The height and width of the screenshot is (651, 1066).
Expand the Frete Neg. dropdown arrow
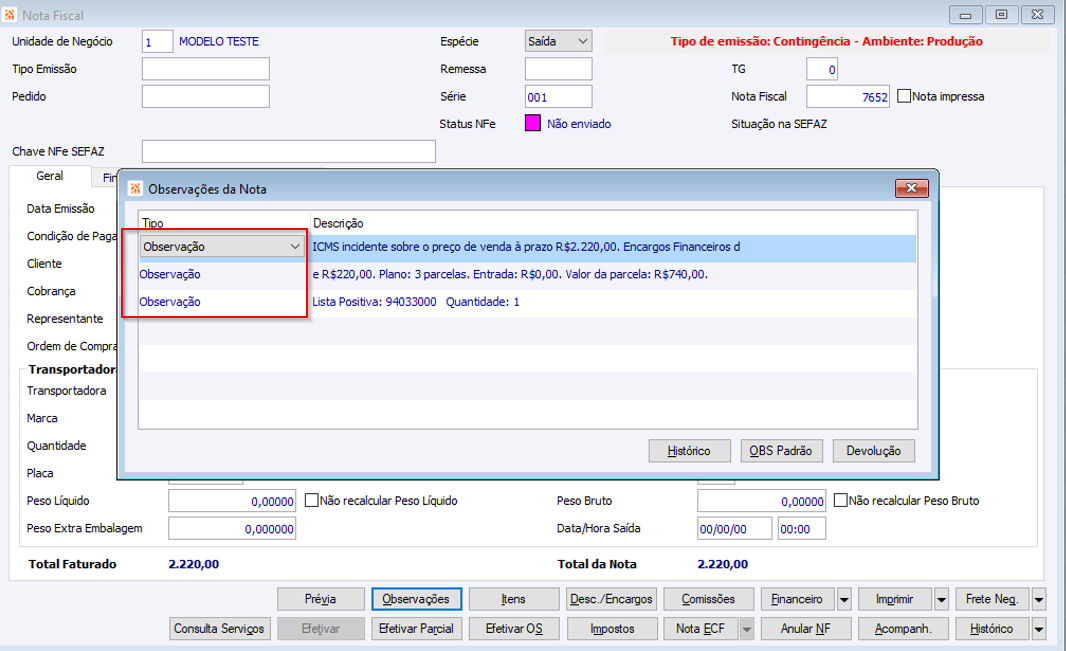pyautogui.click(x=1039, y=599)
